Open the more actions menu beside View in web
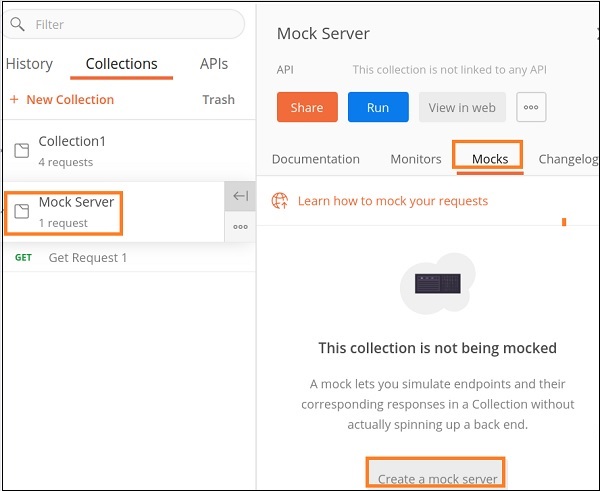Screen dimensions: 600x491 tap(529, 108)
